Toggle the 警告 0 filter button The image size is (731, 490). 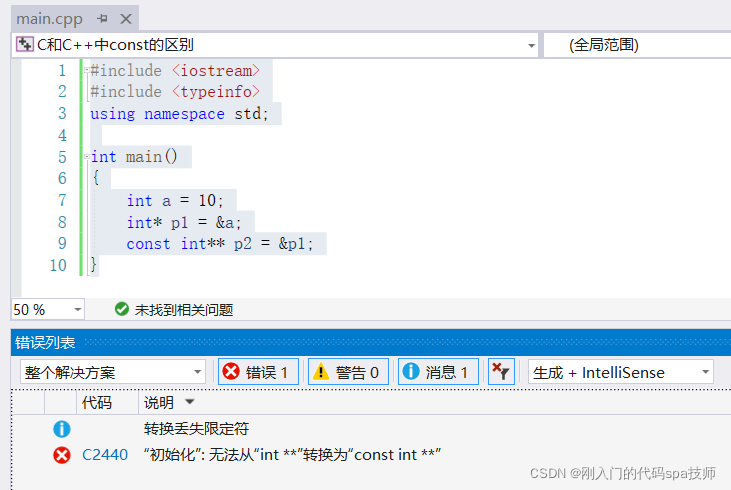tap(348, 372)
